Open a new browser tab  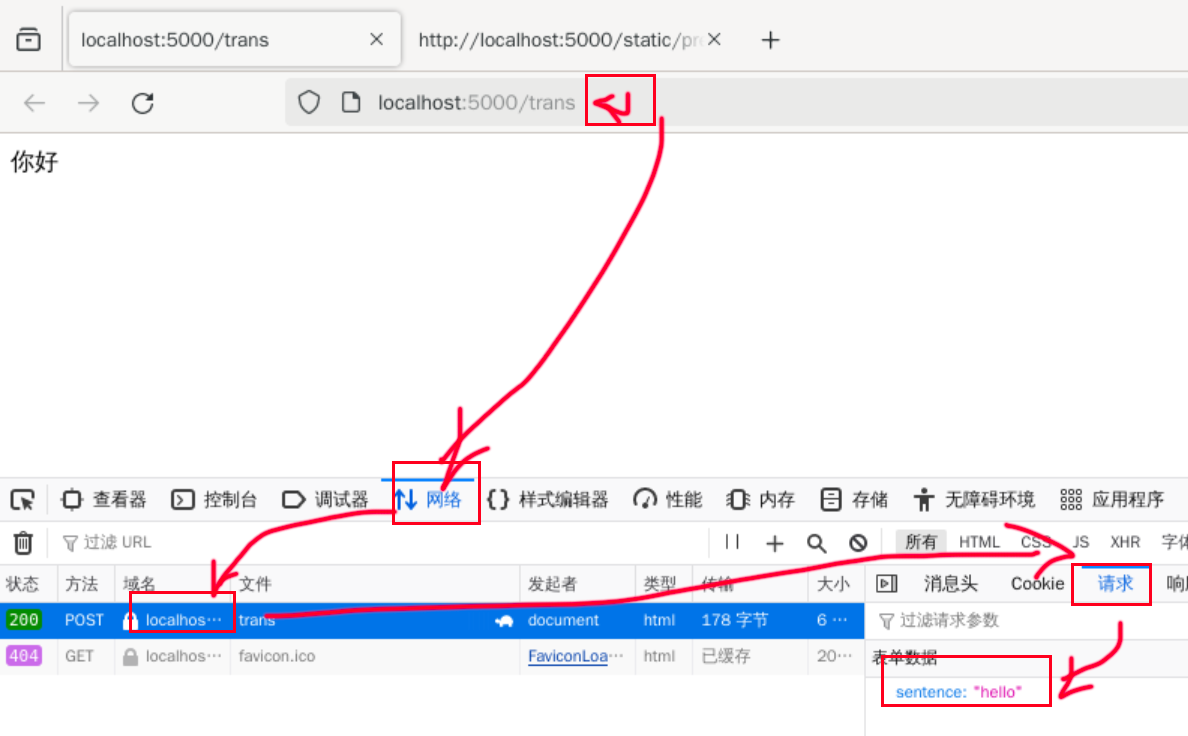click(770, 40)
